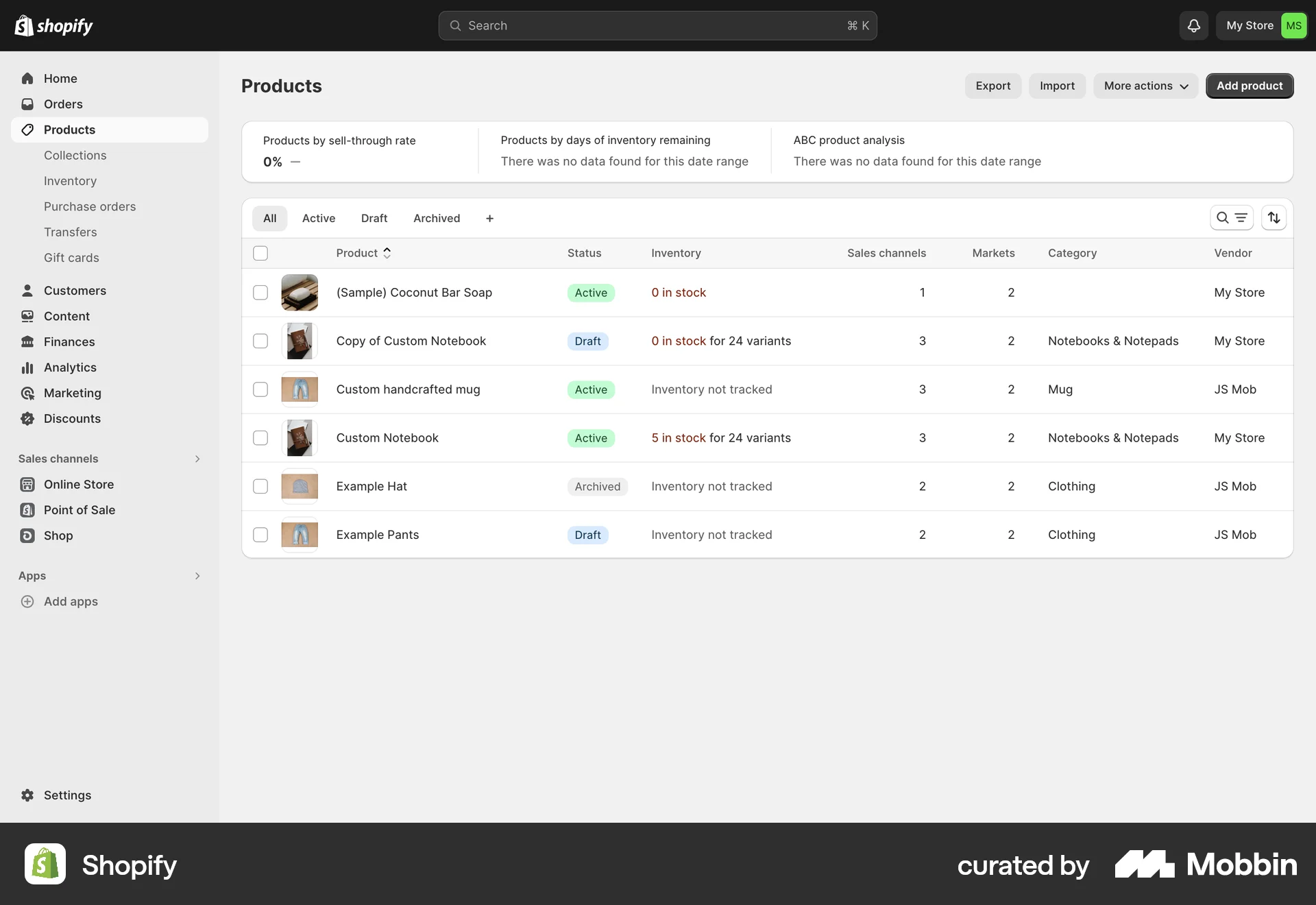Check the select-all checkbox in the table header
Viewport: 1316px width, 905px height.
coord(260,253)
